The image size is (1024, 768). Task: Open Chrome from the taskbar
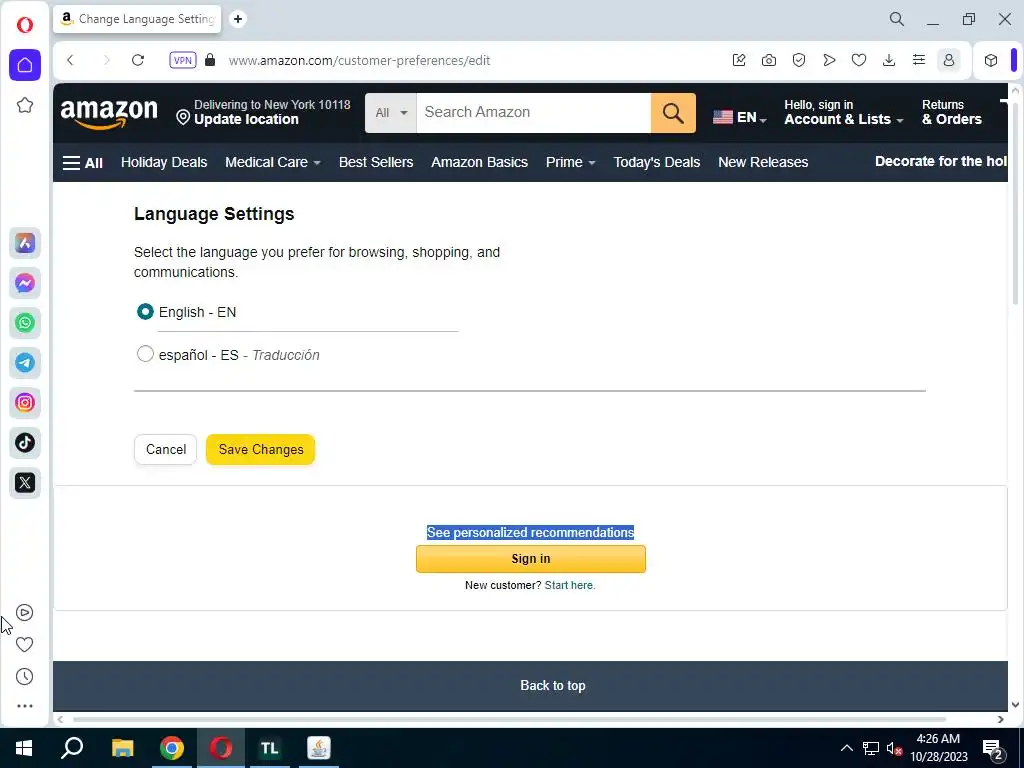[x=172, y=748]
